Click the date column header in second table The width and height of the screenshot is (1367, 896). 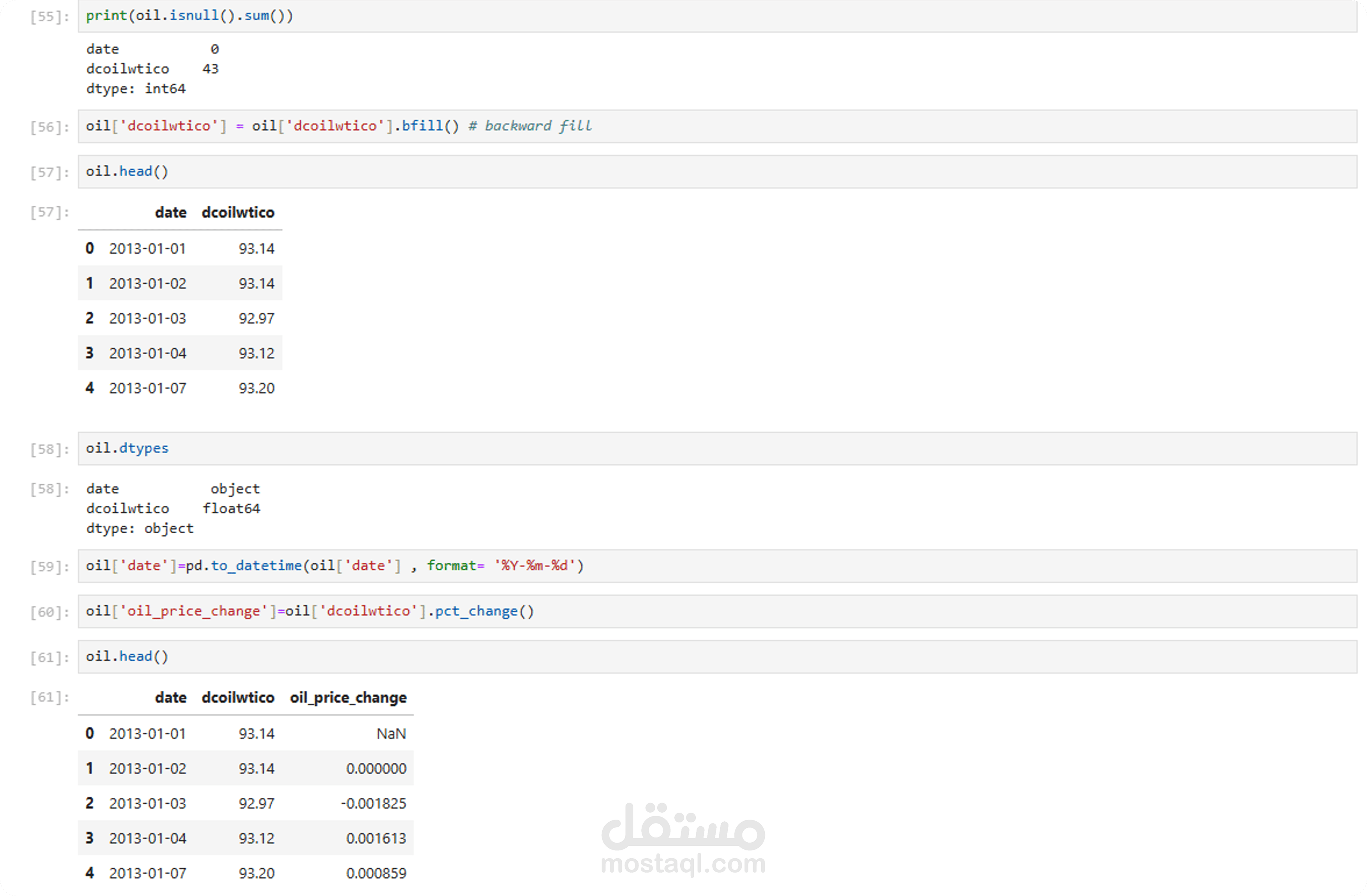tap(171, 698)
